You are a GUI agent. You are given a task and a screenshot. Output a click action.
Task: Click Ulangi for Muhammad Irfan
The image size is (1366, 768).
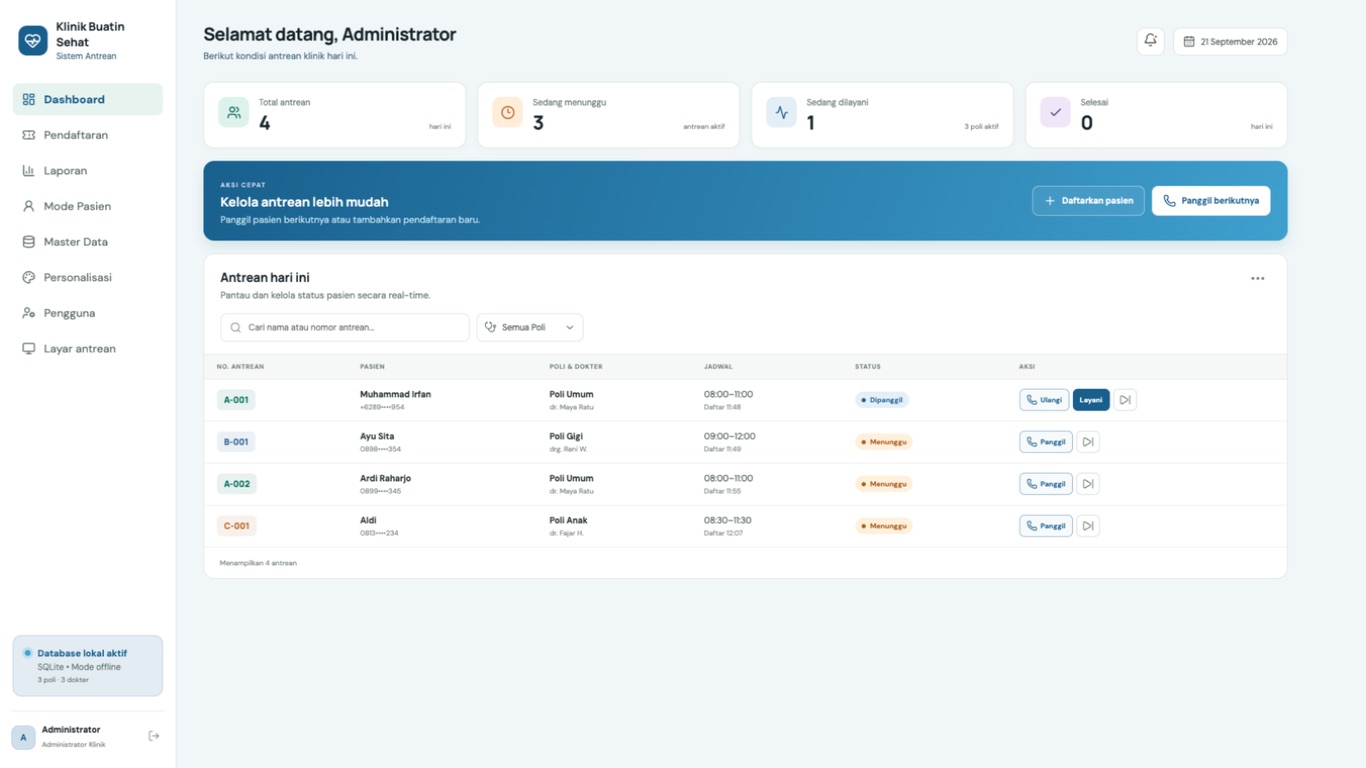tap(1044, 400)
